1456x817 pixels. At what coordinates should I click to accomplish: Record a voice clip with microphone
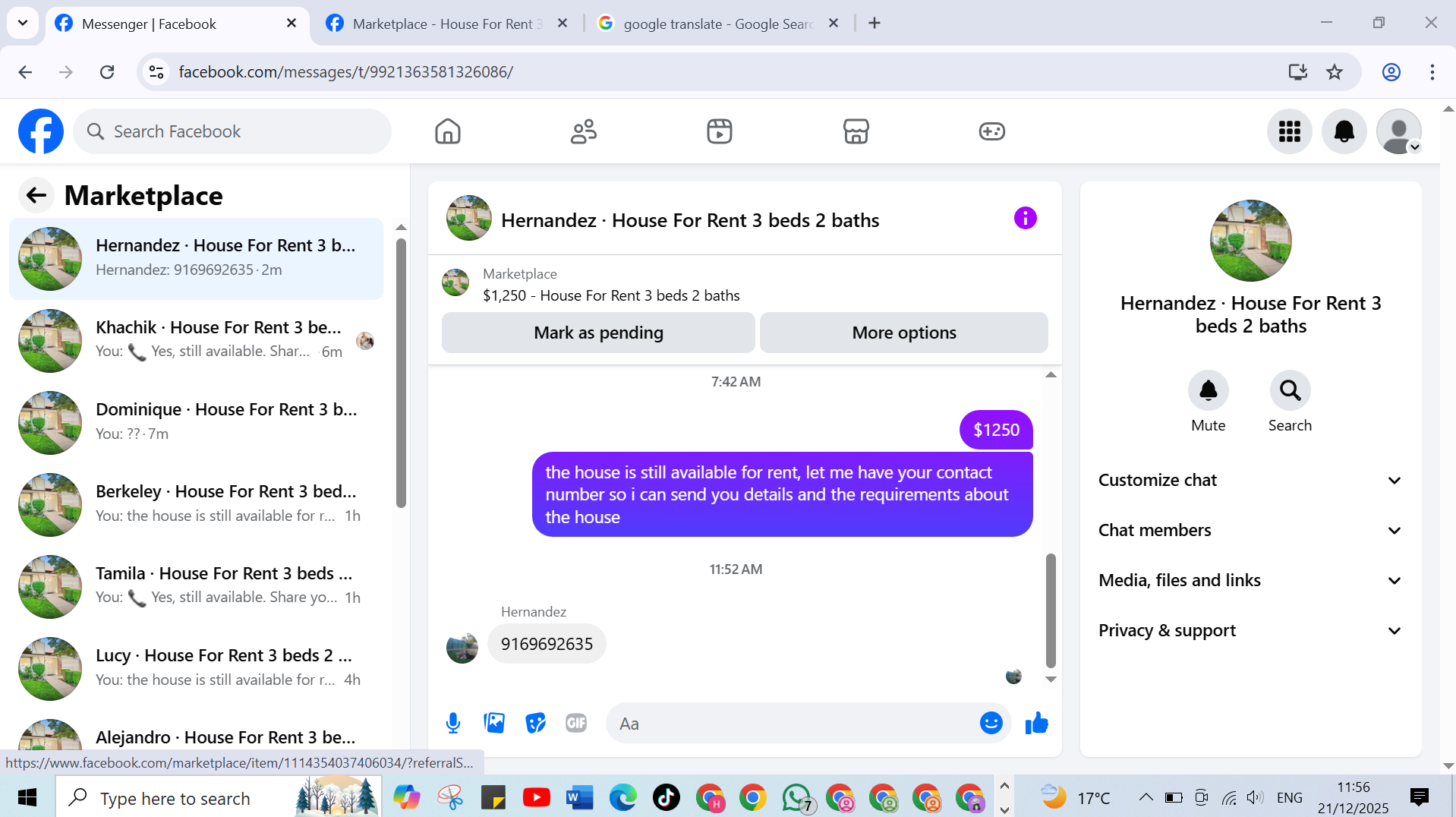(453, 723)
